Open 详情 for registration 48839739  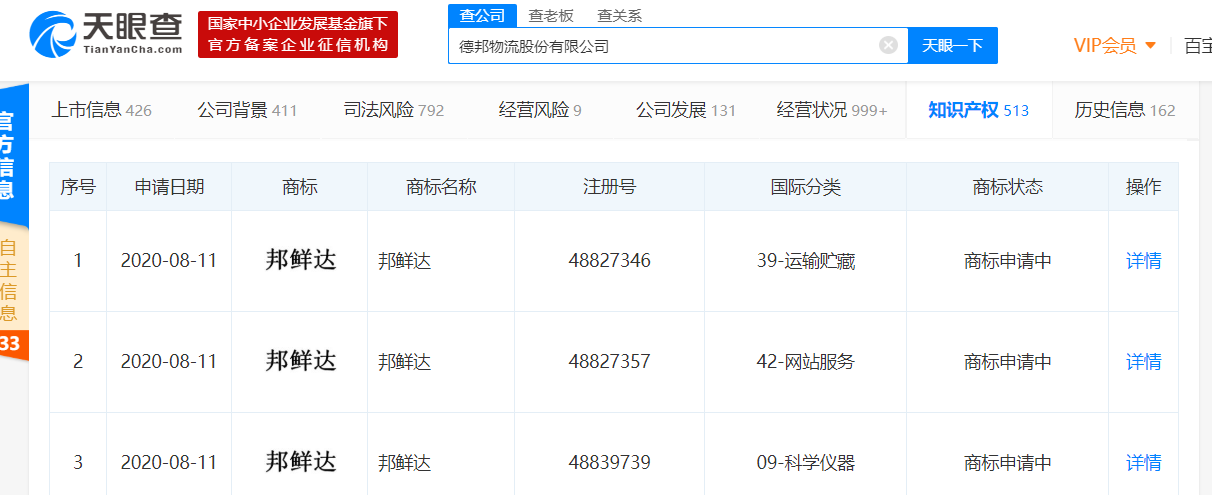click(1144, 463)
